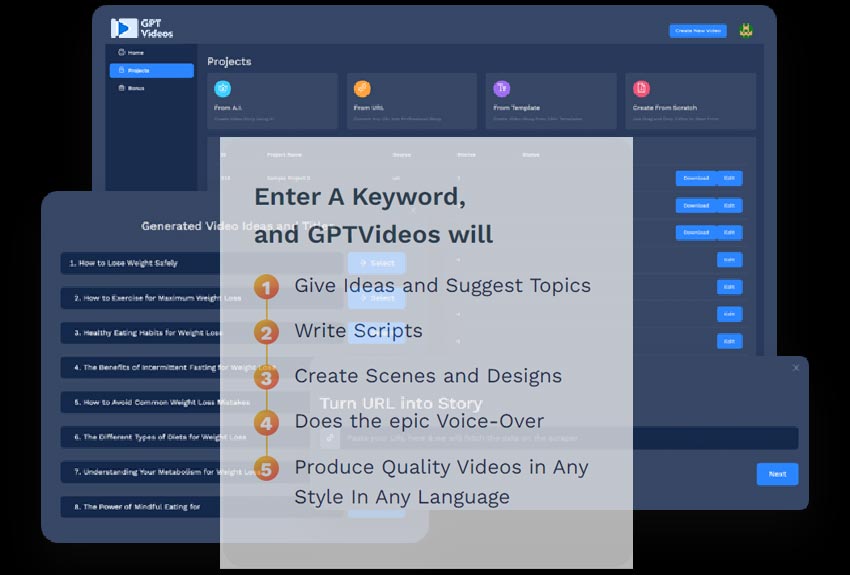Choose idea 'Healthy Eating Habits for Weight Loss'
Viewport: 850px width, 575px height.
click(x=202, y=333)
